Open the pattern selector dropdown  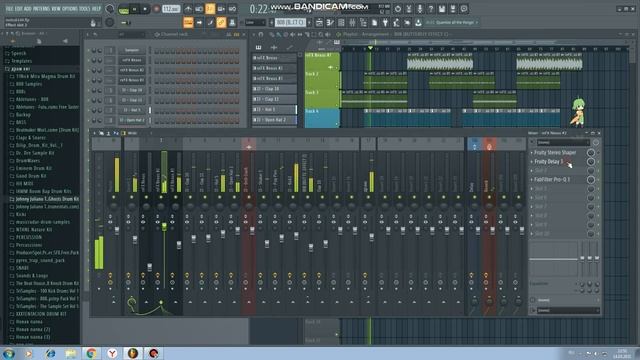(x=290, y=22)
